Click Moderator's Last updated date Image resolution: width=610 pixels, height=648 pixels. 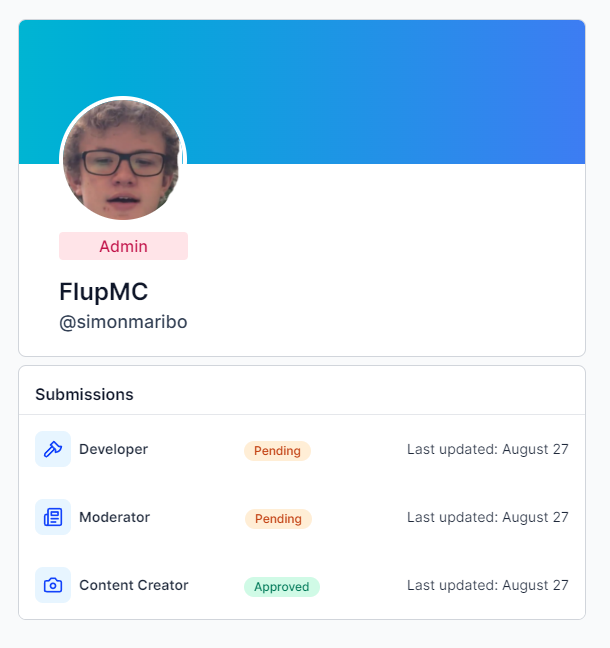coord(488,517)
